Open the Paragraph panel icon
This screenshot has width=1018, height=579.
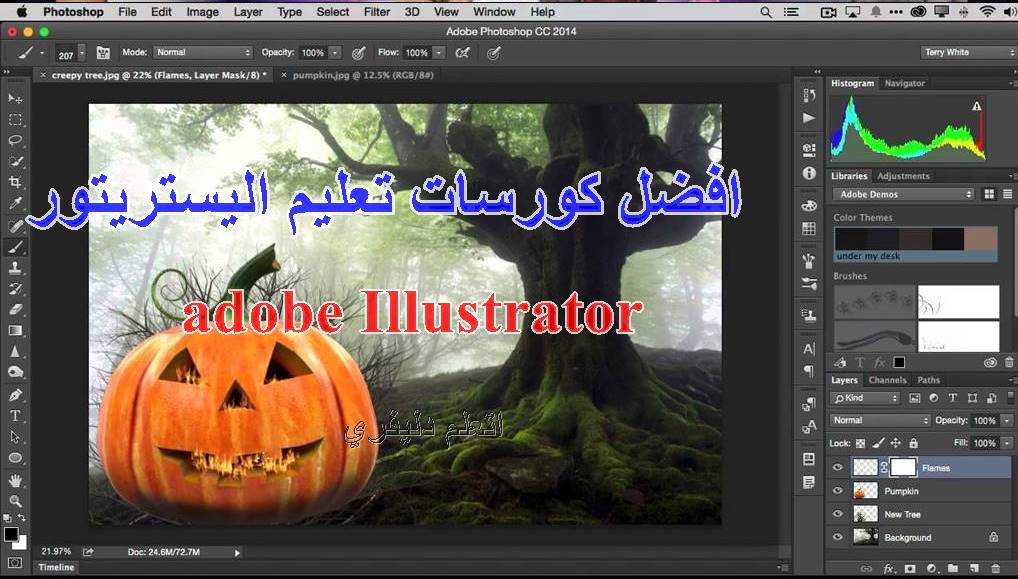click(809, 371)
